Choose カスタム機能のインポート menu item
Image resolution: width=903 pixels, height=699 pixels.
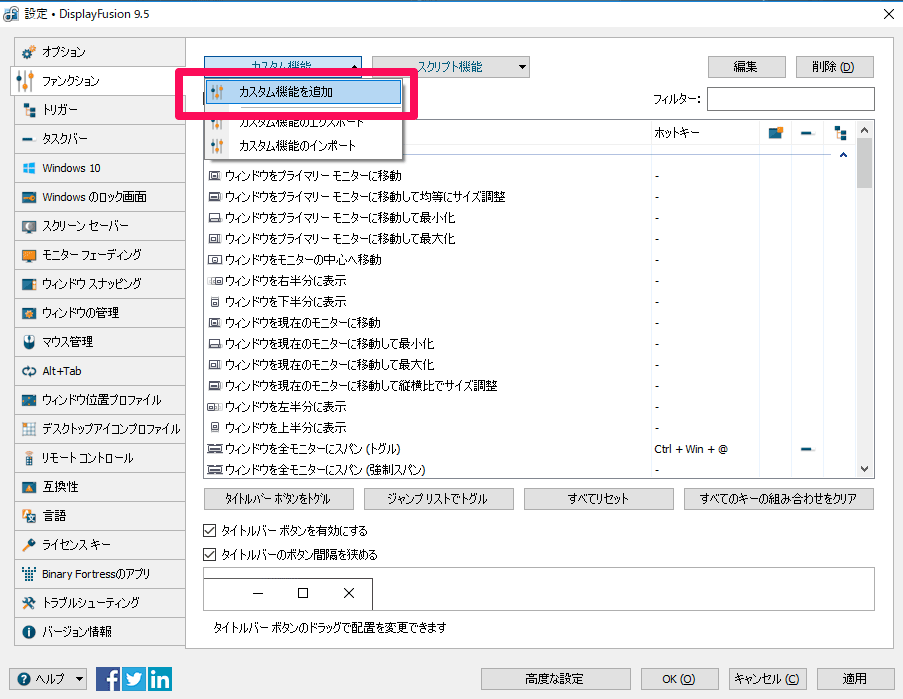coord(303,146)
